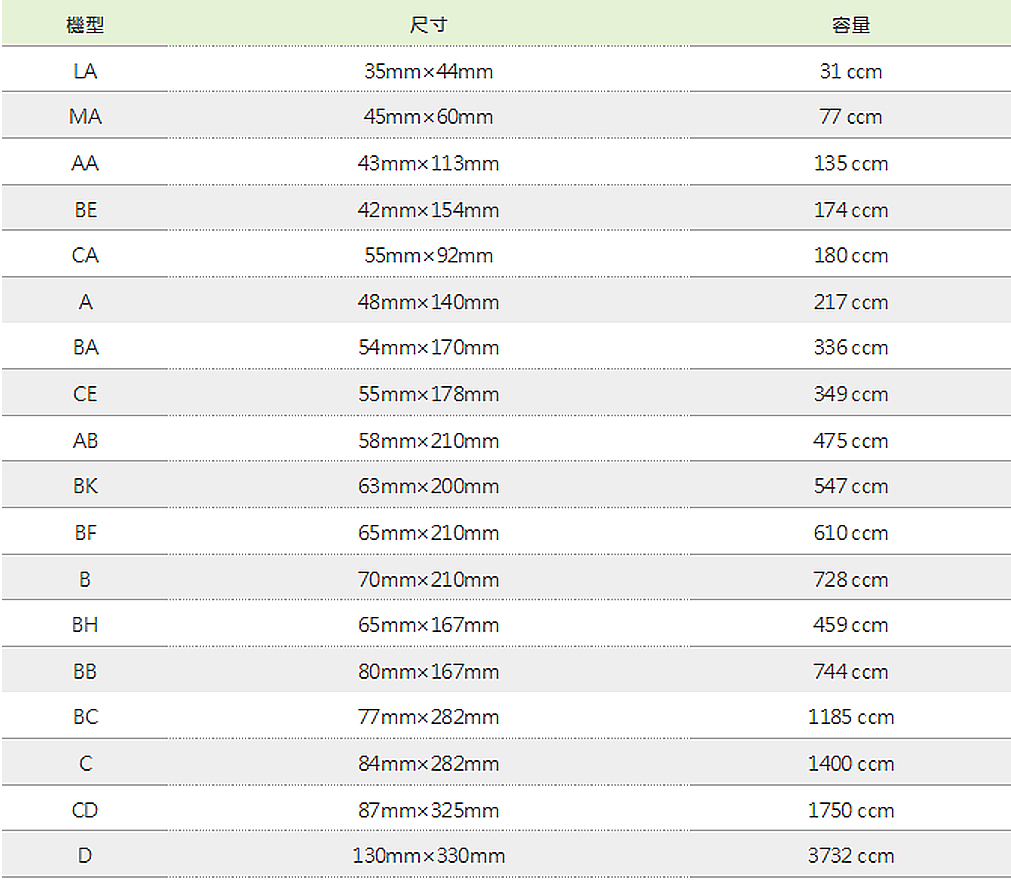This screenshot has width=1011, height=896.
Task: Click the 135 ccm capacity cell
Action: [850, 163]
